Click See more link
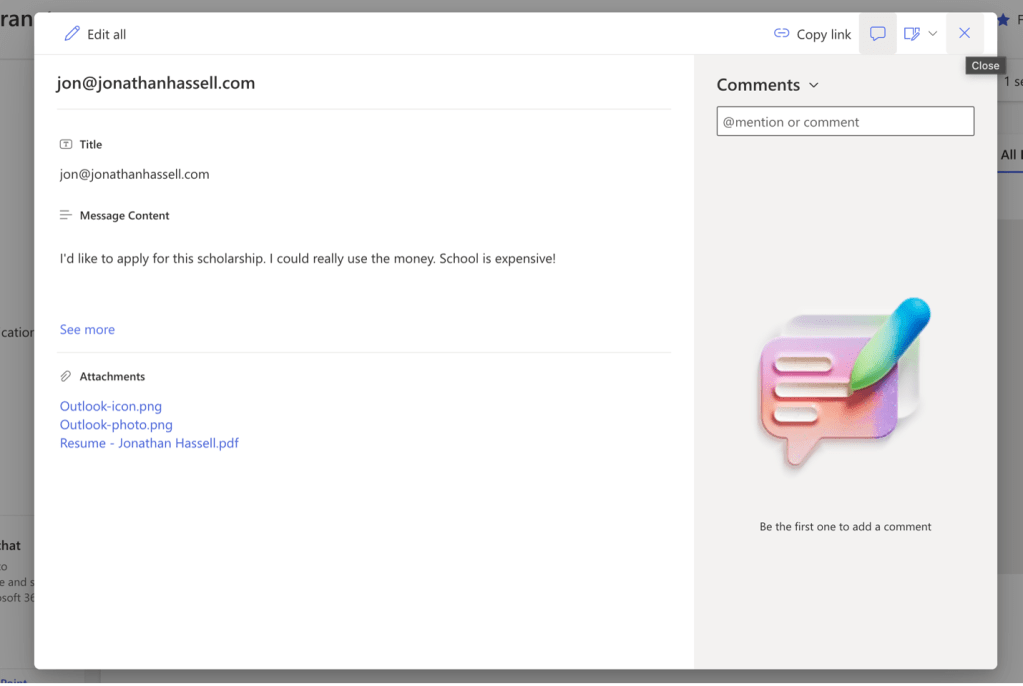This screenshot has width=1023, height=686. click(87, 330)
